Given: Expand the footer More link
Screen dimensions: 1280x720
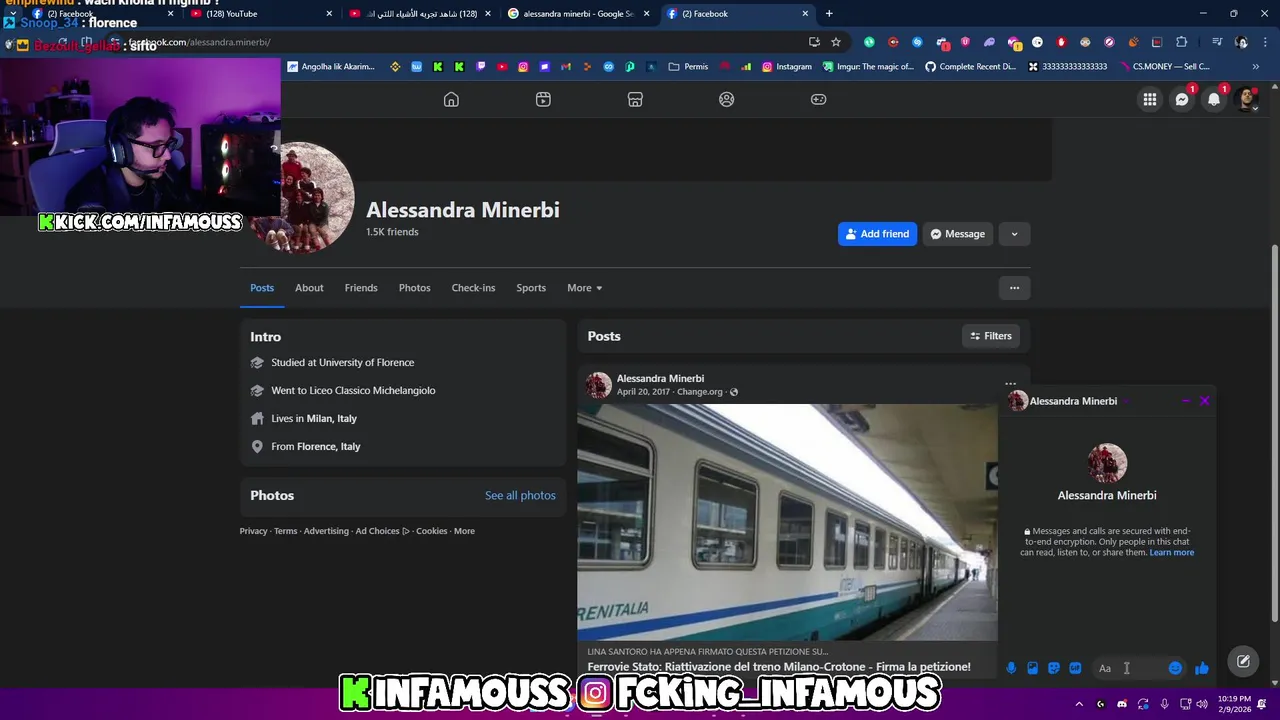Looking at the screenshot, I should [464, 531].
